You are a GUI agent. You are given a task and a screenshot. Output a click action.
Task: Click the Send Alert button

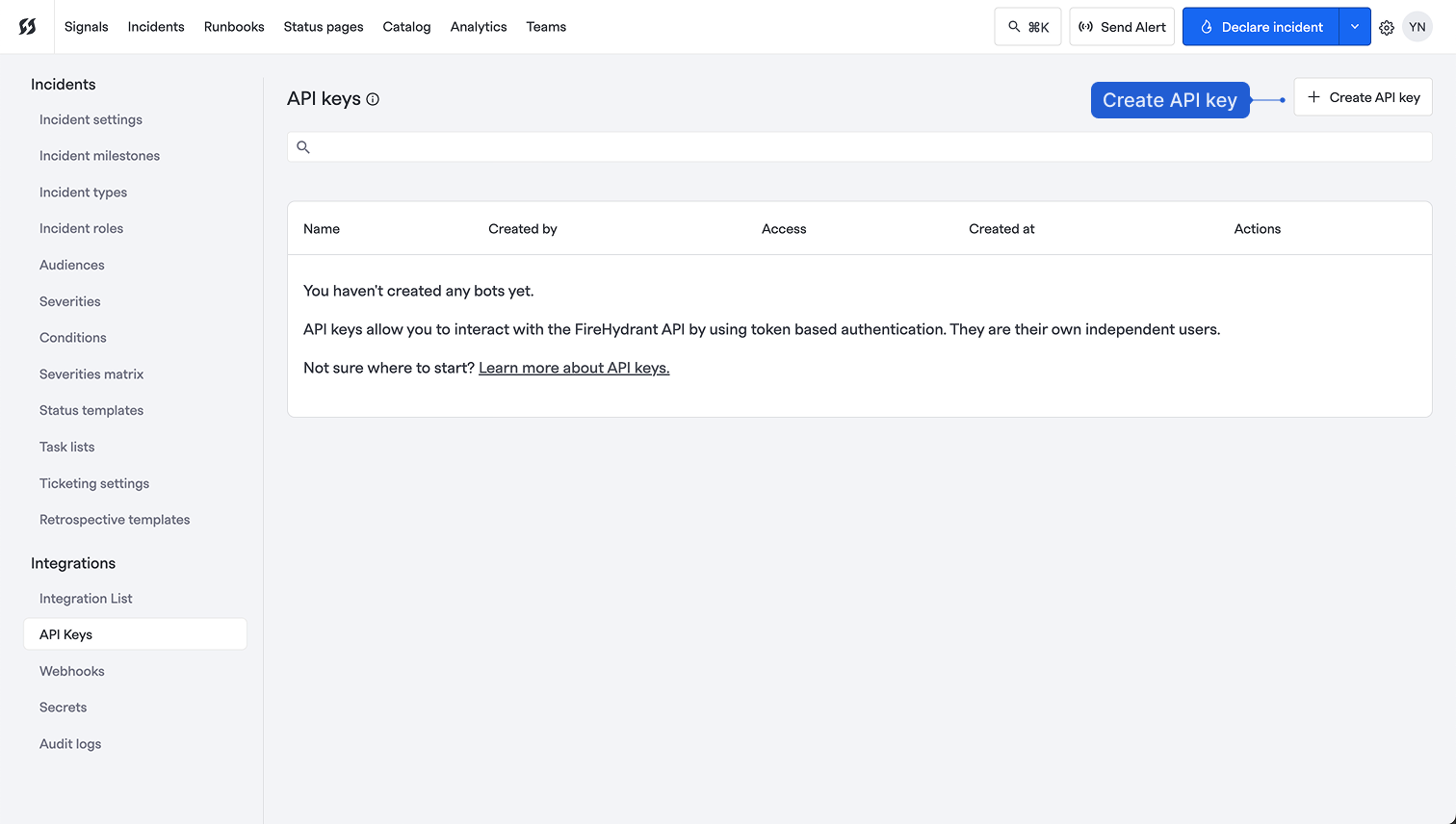click(x=1122, y=27)
